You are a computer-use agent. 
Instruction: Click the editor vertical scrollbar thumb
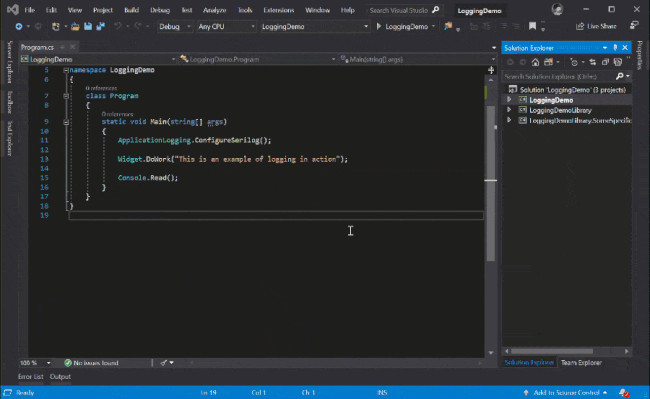coord(491,184)
